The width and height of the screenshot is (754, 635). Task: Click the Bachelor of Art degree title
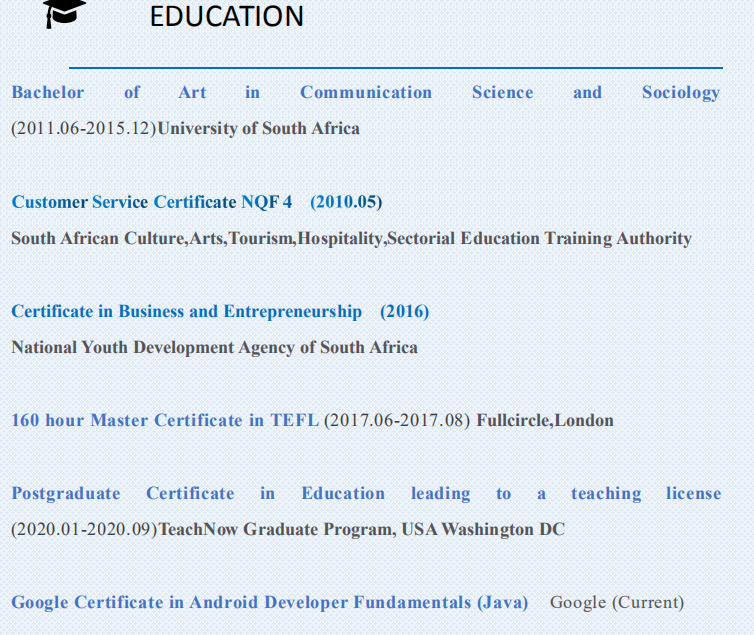365,92
